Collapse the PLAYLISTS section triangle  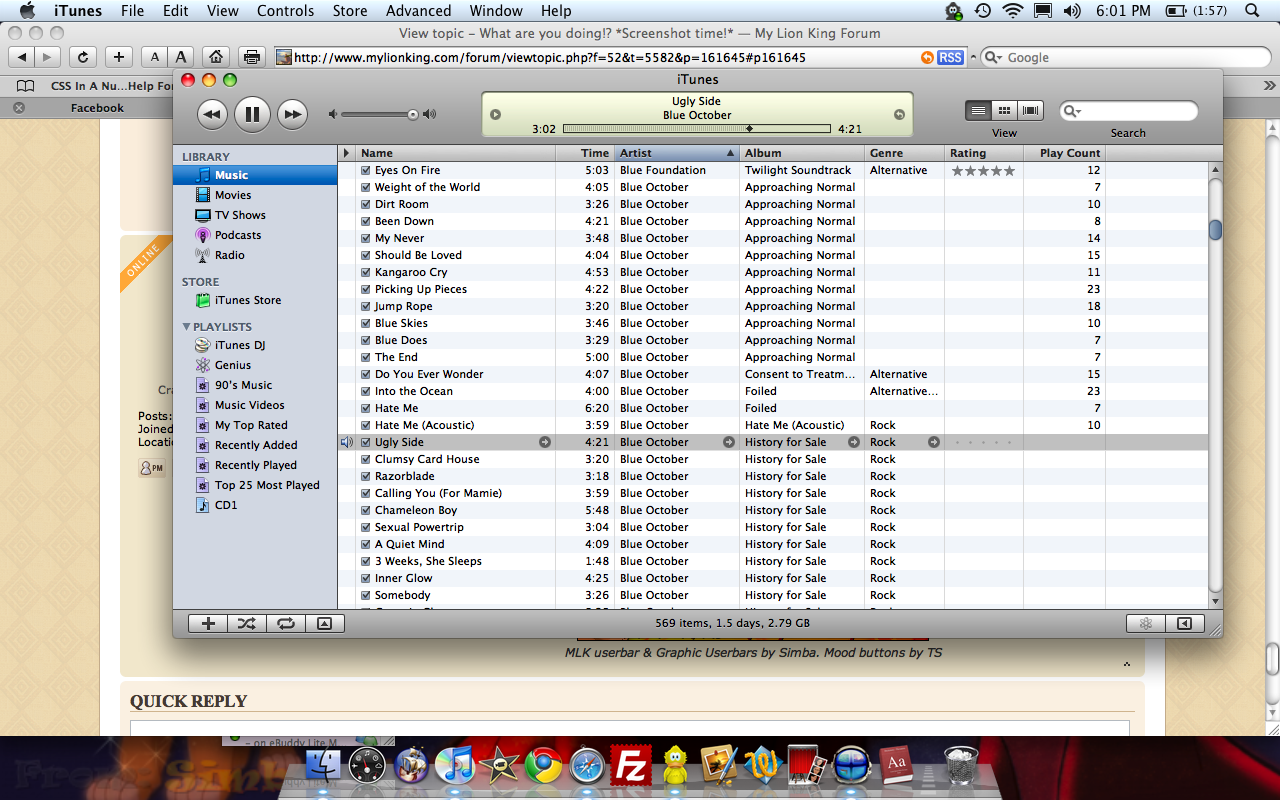coord(186,327)
